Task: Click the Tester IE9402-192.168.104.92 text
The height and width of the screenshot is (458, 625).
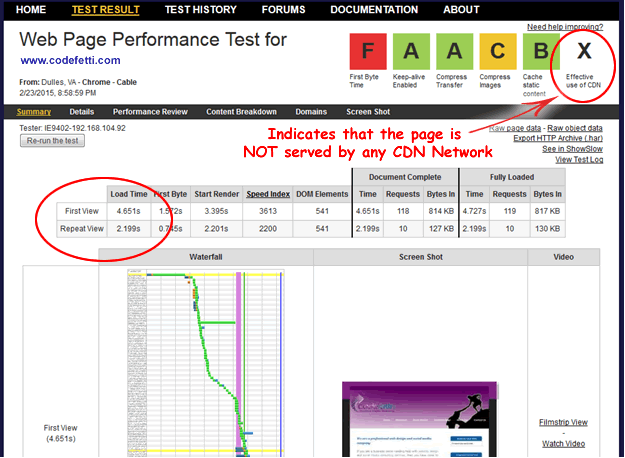Action: [72, 128]
